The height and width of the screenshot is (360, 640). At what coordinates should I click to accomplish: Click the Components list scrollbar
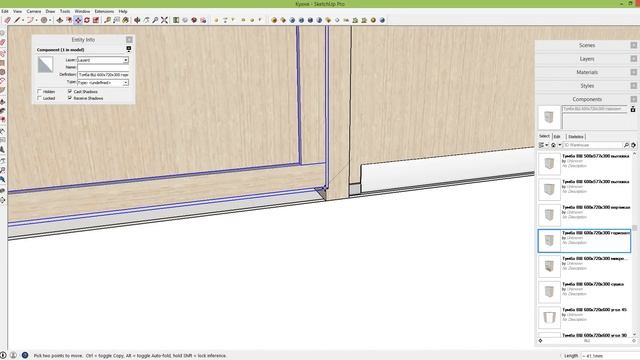click(634, 228)
